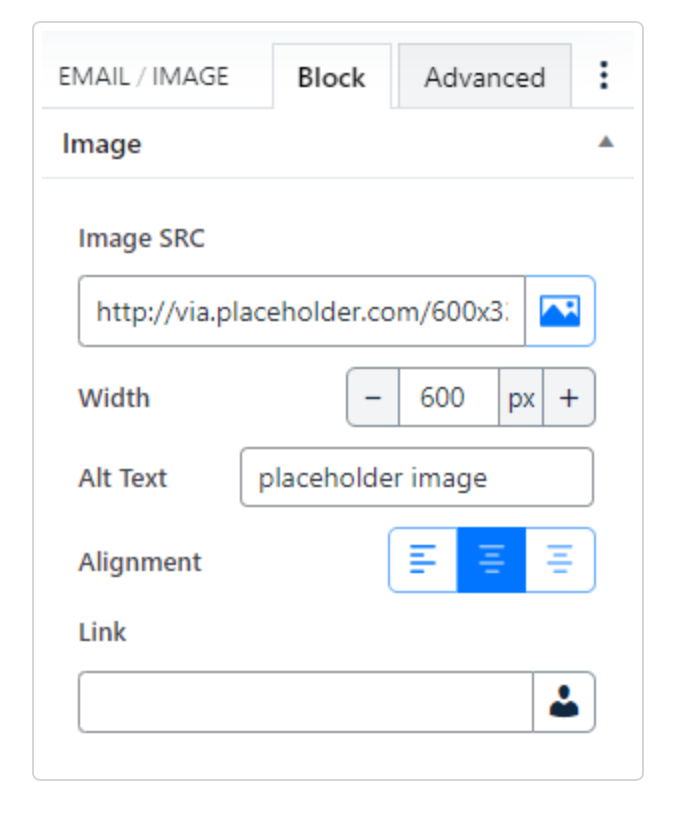The height and width of the screenshot is (822, 686).
Task: Click the Alignment label
Action: click(x=140, y=562)
